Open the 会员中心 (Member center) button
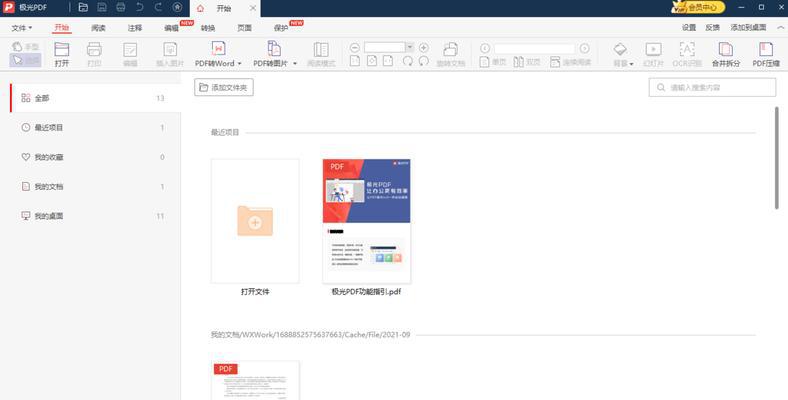The height and width of the screenshot is (400, 788). point(699,8)
